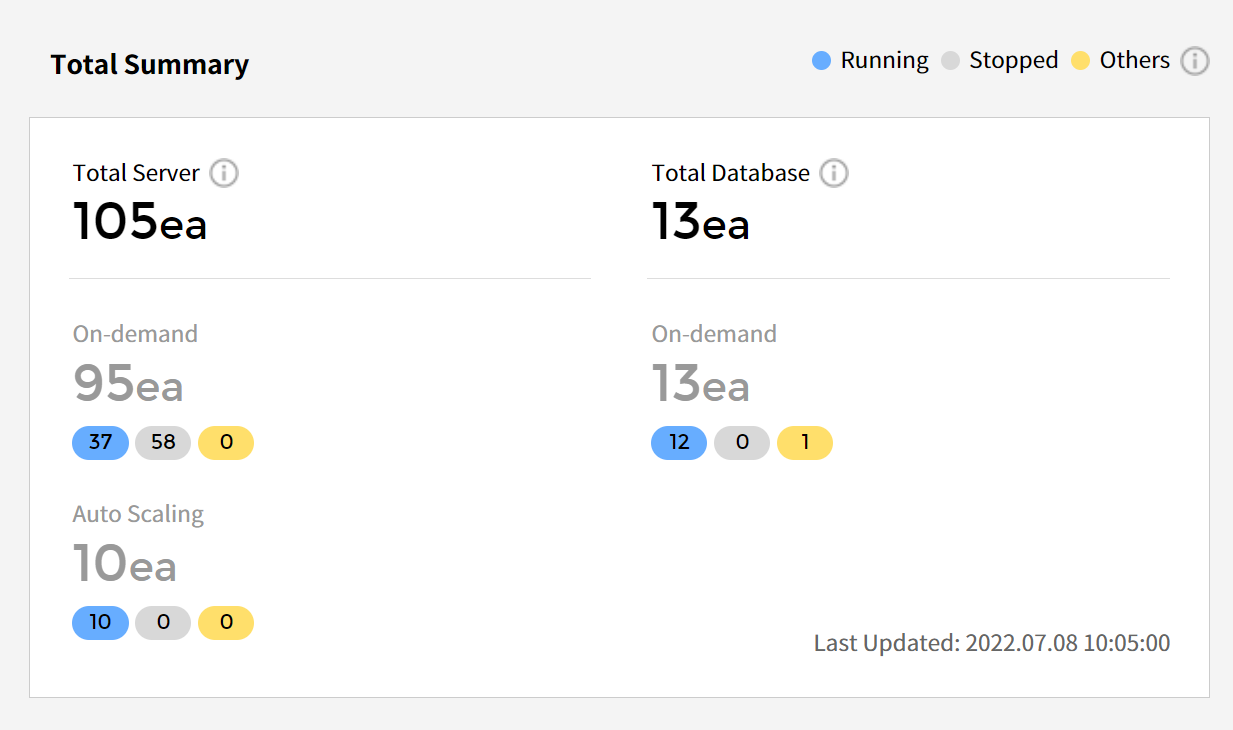This screenshot has width=1233, height=730.
Task: Click the Auto Scaling running badge 10
Action: coord(100,622)
